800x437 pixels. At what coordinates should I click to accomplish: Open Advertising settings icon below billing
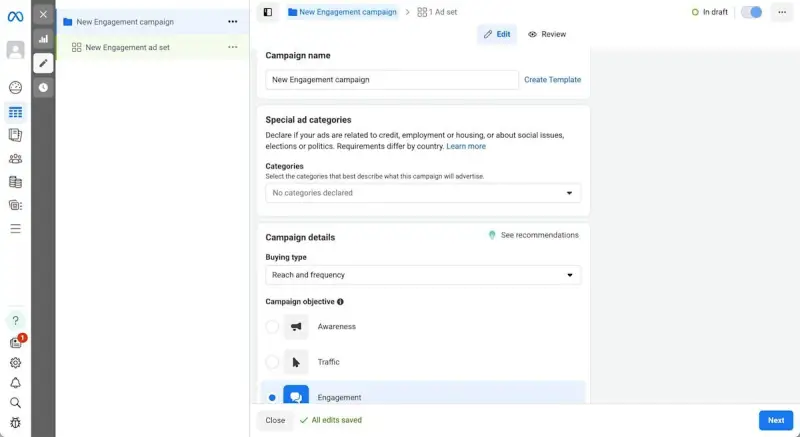(15, 205)
